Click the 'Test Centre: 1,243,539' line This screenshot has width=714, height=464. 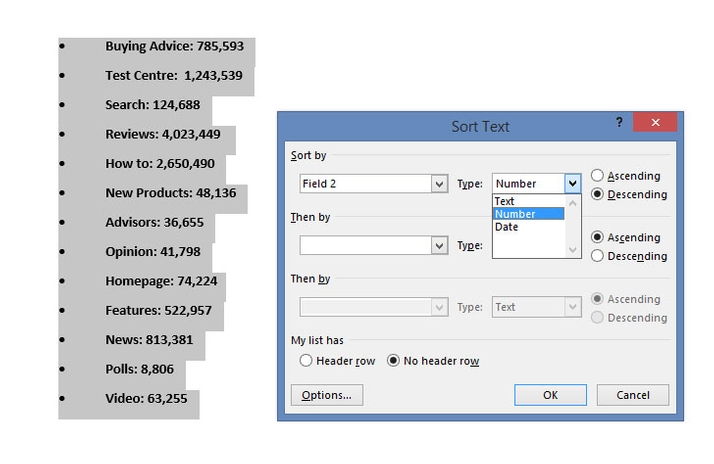point(174,76)
